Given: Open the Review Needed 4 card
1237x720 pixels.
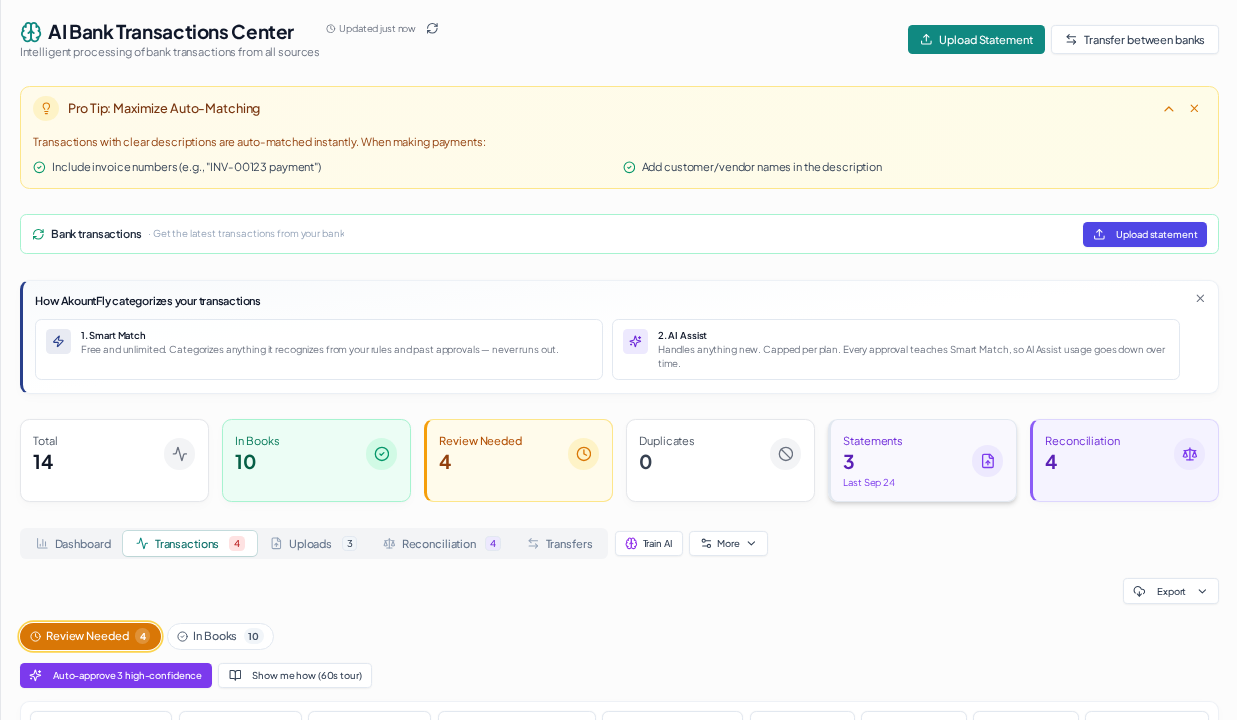Looking at the screenshot, I should click(518, 460).
